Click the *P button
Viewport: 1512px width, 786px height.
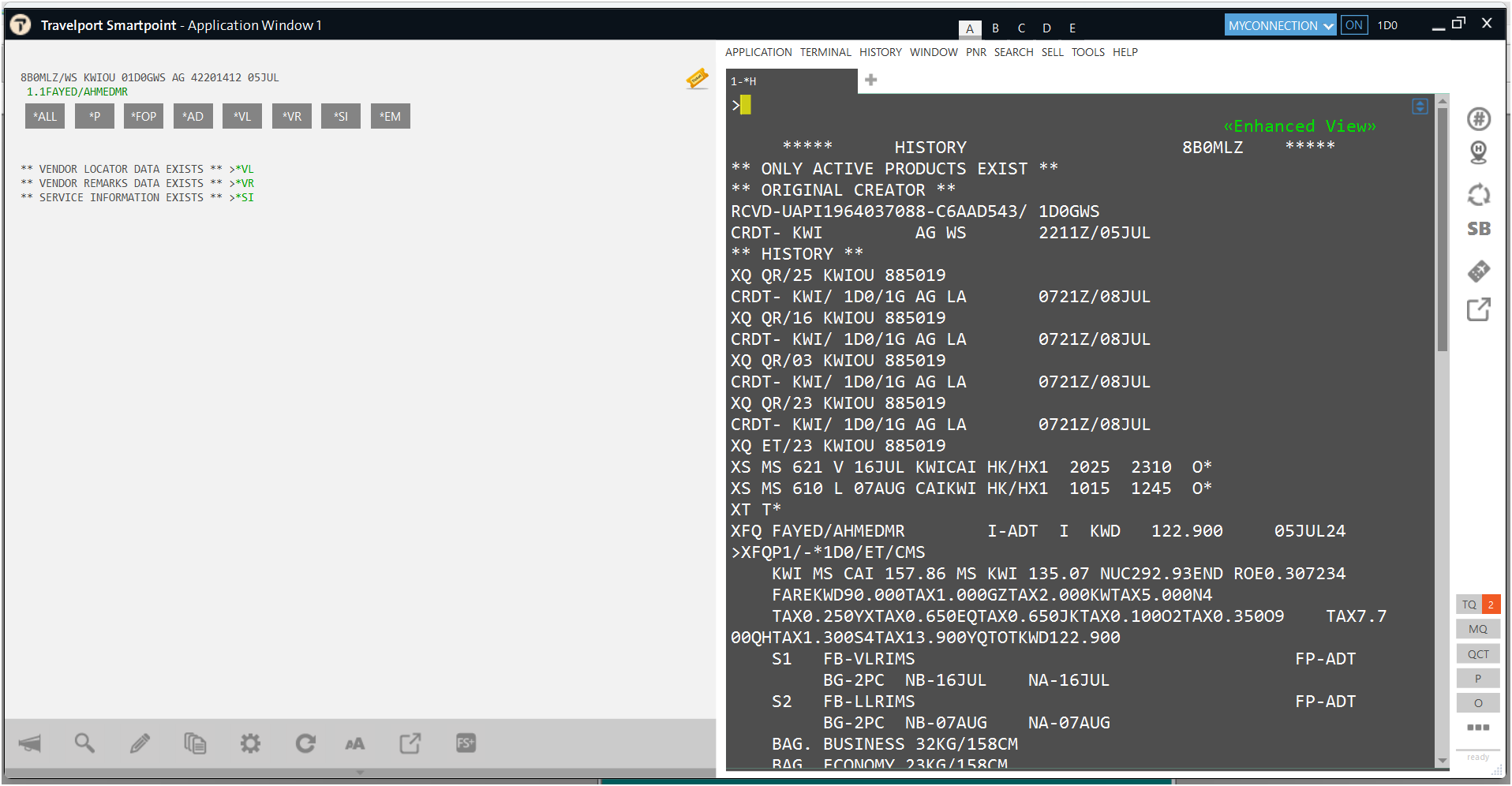click(95, 116)
